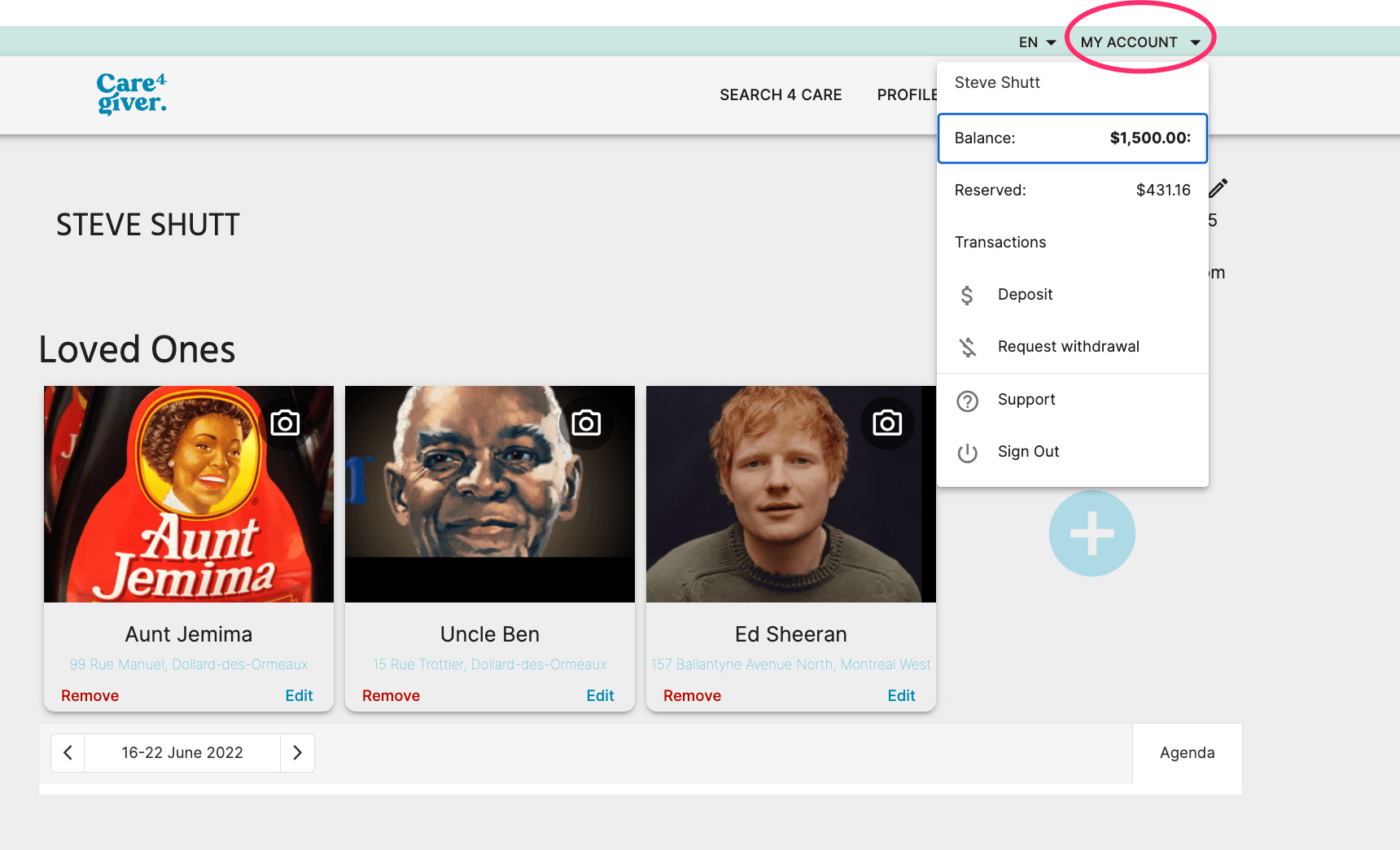1400x850 pixels.
Task: Select Transactions in account menu
Action: pos(1073,243)
